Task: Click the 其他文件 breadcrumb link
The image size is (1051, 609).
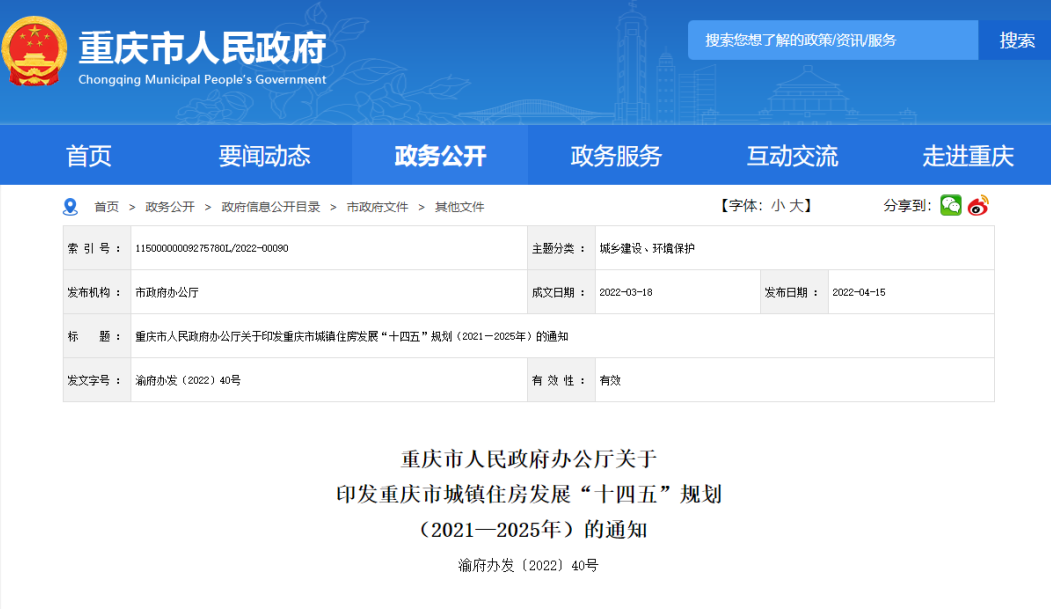Action: pos(459,207)
